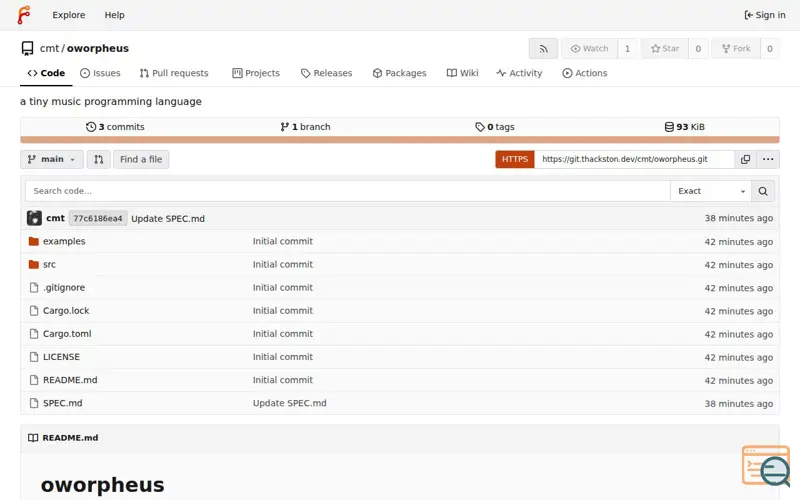Open the .gitignore file
This screenshot has height=500, width=800.
pyautogui.click(x=64, y=287)
